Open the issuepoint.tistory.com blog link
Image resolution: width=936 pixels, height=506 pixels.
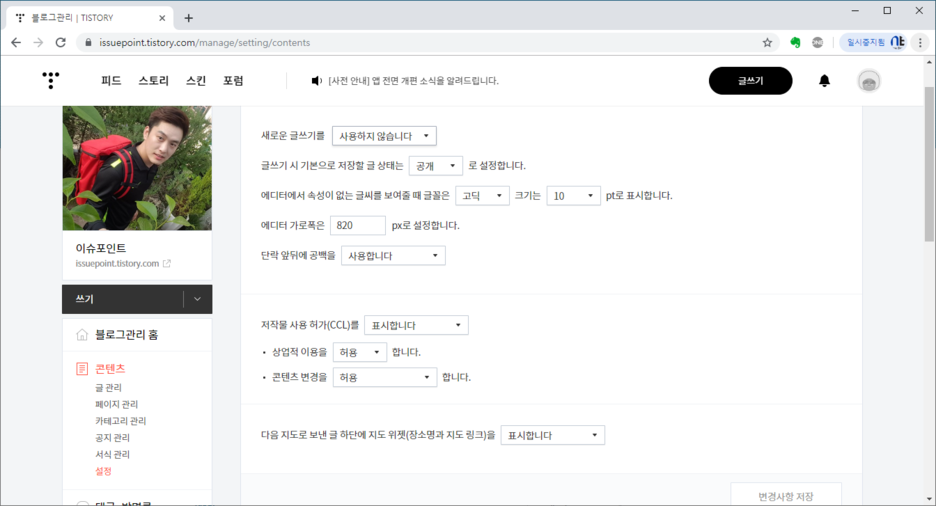coord(117,263)
